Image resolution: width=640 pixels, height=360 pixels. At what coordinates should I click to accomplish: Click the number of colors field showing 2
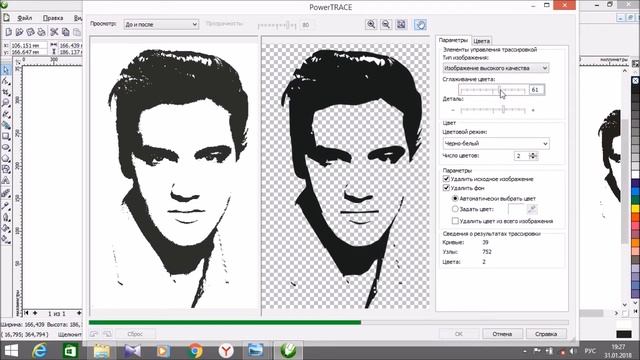click(521, 156)
